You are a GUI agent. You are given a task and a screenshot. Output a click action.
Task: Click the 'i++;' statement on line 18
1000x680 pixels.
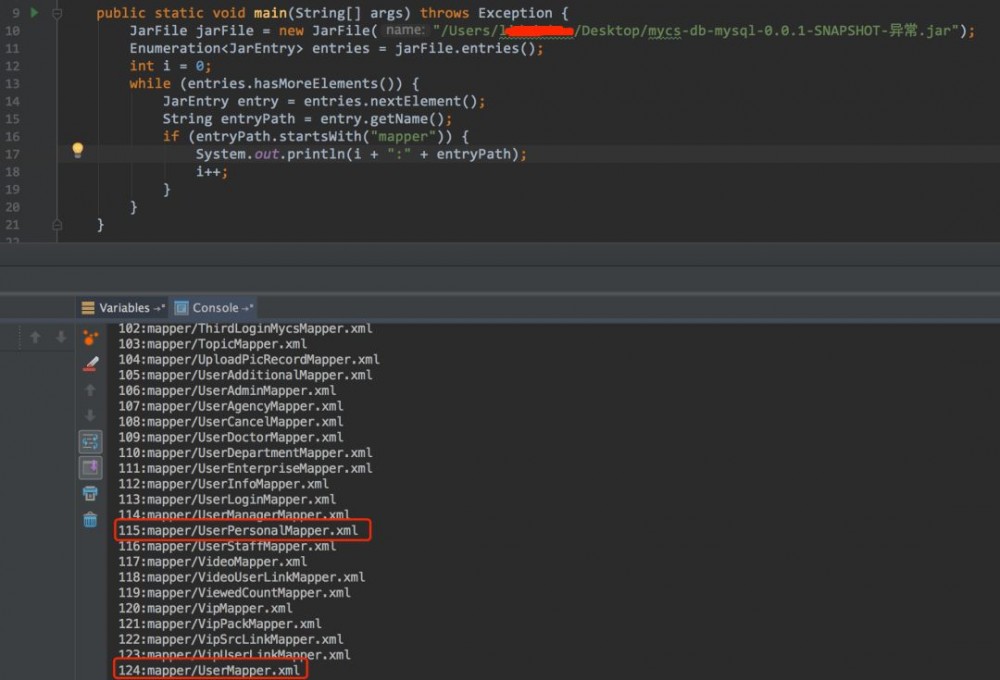[212, 172]
